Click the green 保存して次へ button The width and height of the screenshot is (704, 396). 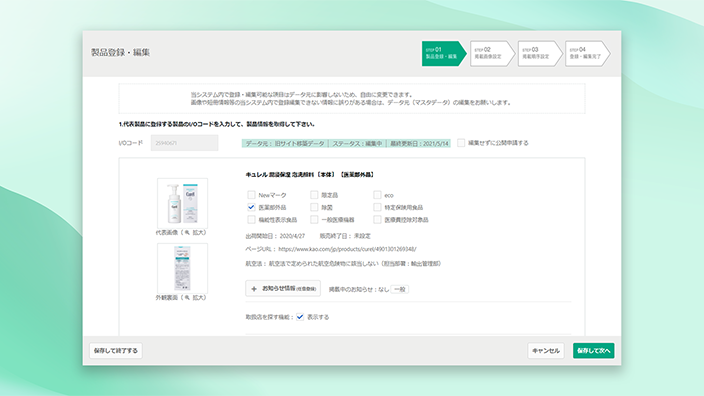tap(594, 351)
